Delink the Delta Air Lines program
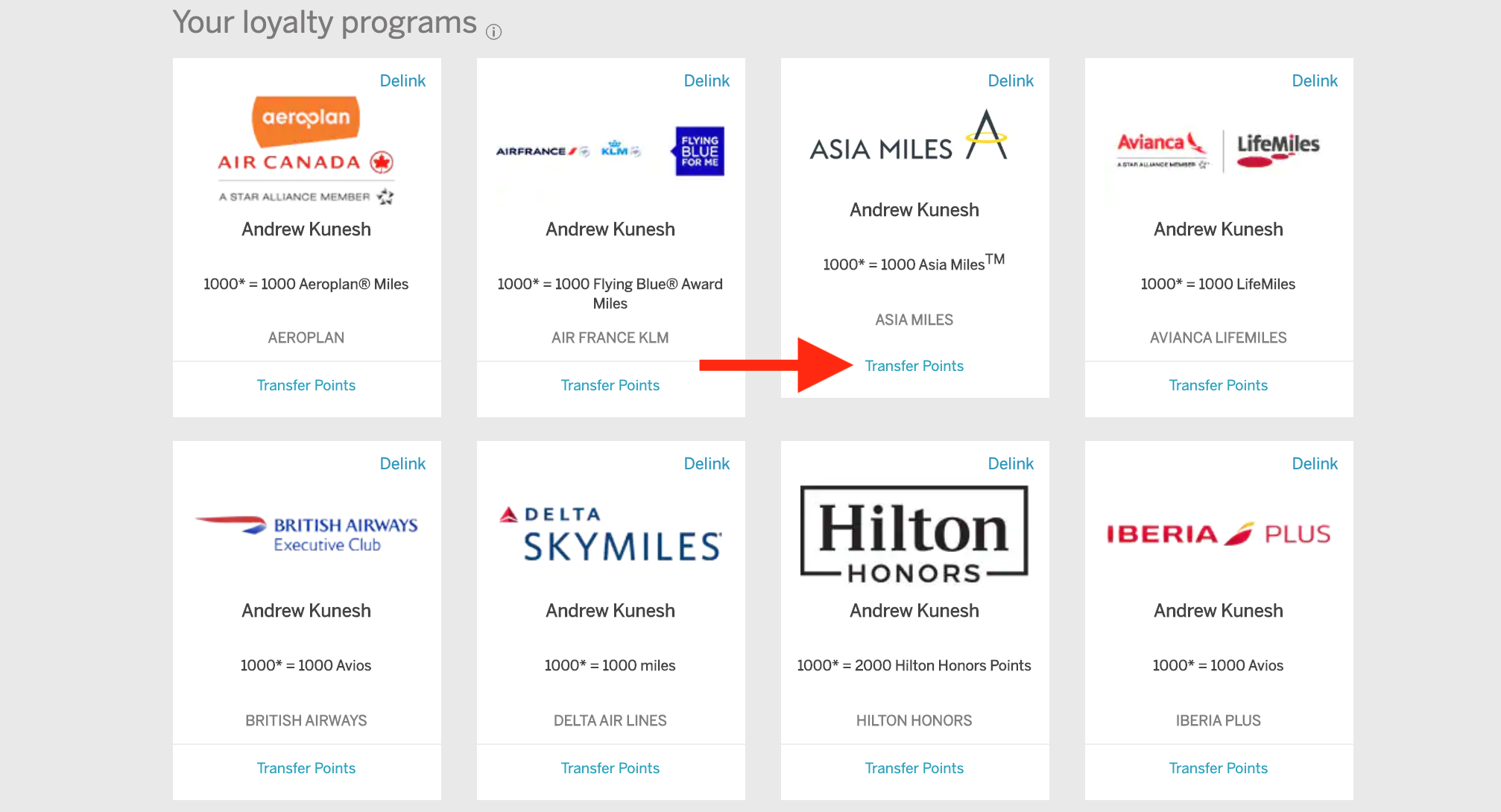 click(x=707, y=463)
